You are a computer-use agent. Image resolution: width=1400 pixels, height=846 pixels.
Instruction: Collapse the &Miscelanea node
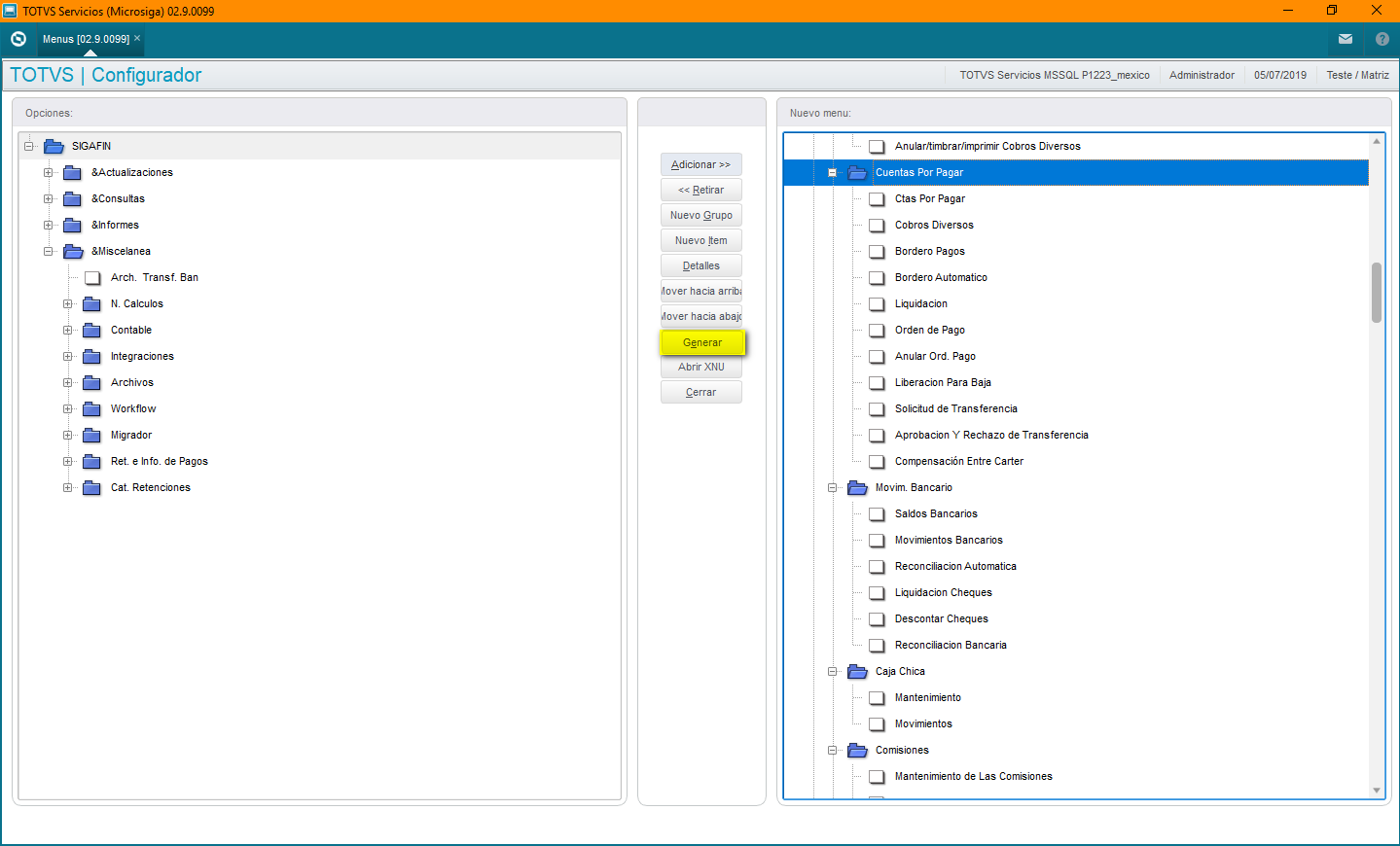(x=48, y=251)
